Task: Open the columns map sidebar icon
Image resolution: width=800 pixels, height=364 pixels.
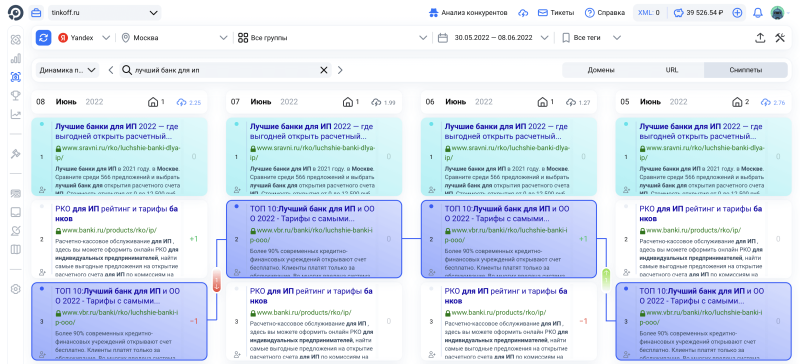Action: 16,250
